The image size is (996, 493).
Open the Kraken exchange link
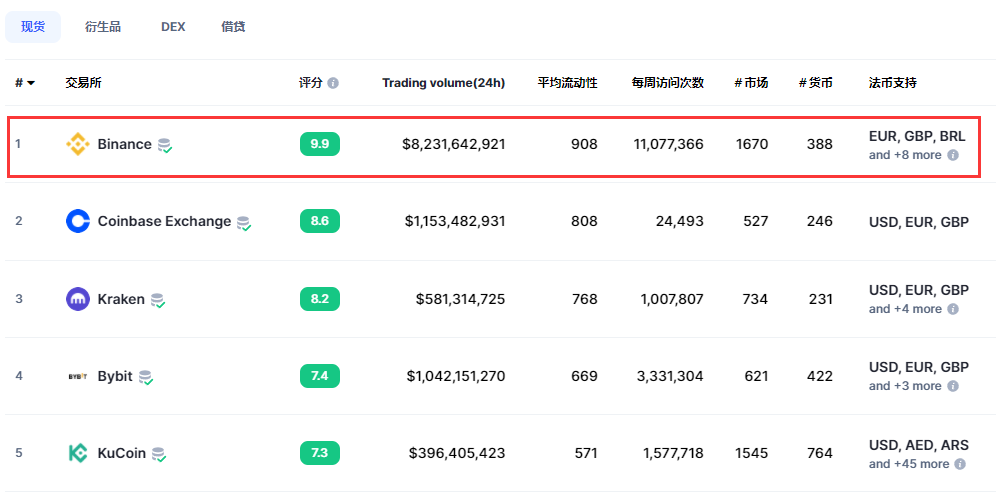pos(121,299)
